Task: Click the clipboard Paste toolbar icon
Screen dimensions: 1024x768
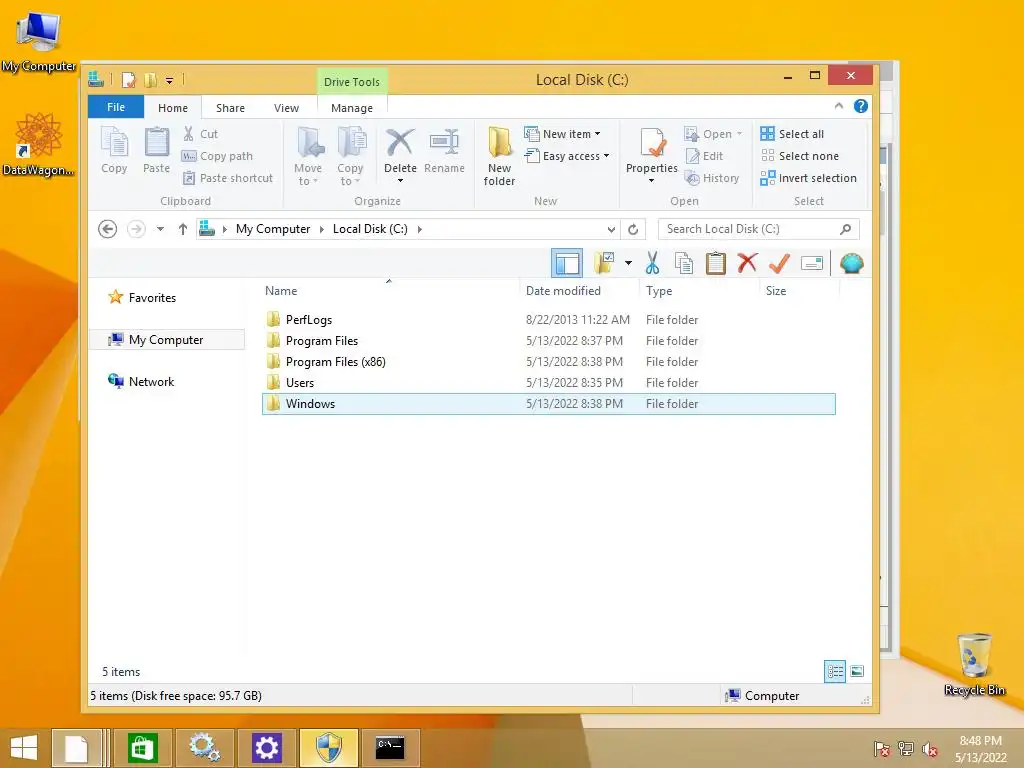Action: (716, 264)
